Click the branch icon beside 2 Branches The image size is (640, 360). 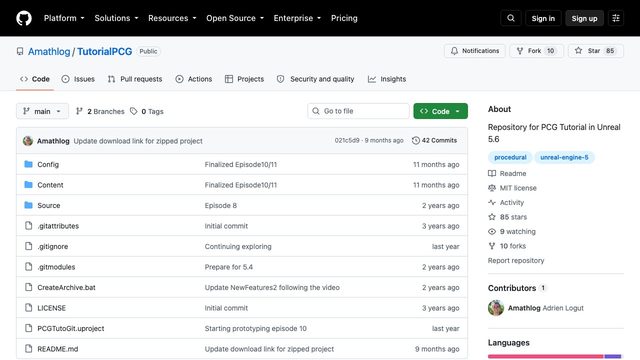[79, 111]
